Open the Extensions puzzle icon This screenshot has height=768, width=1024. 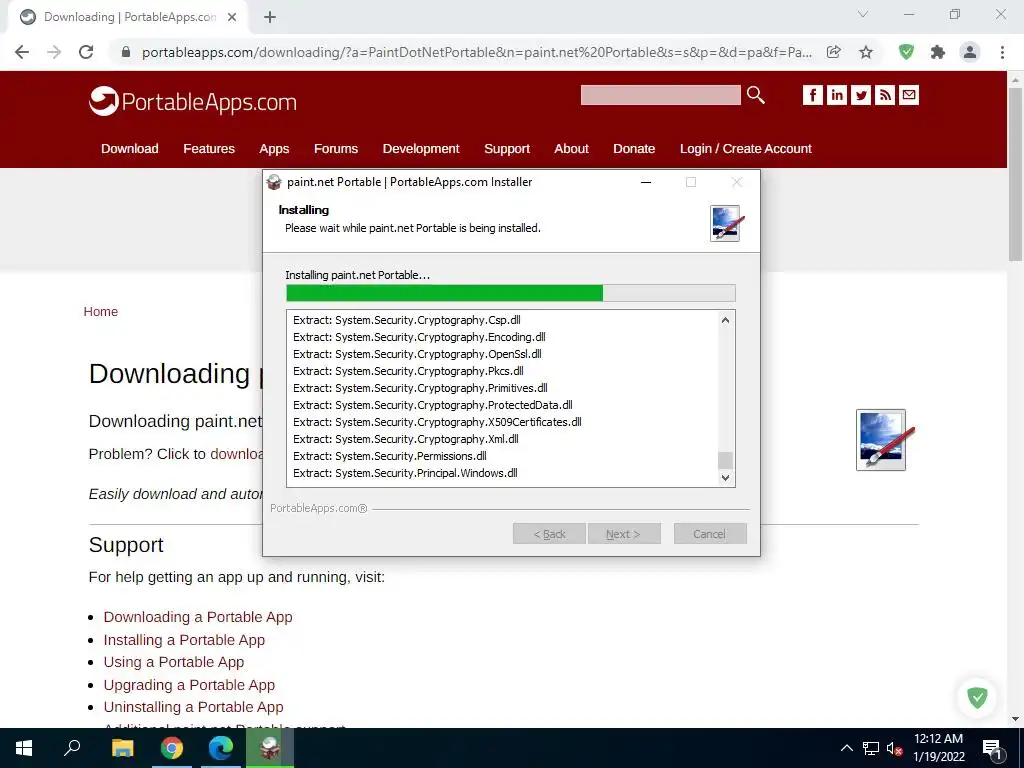pyautogui.click(x=938, y=52)
